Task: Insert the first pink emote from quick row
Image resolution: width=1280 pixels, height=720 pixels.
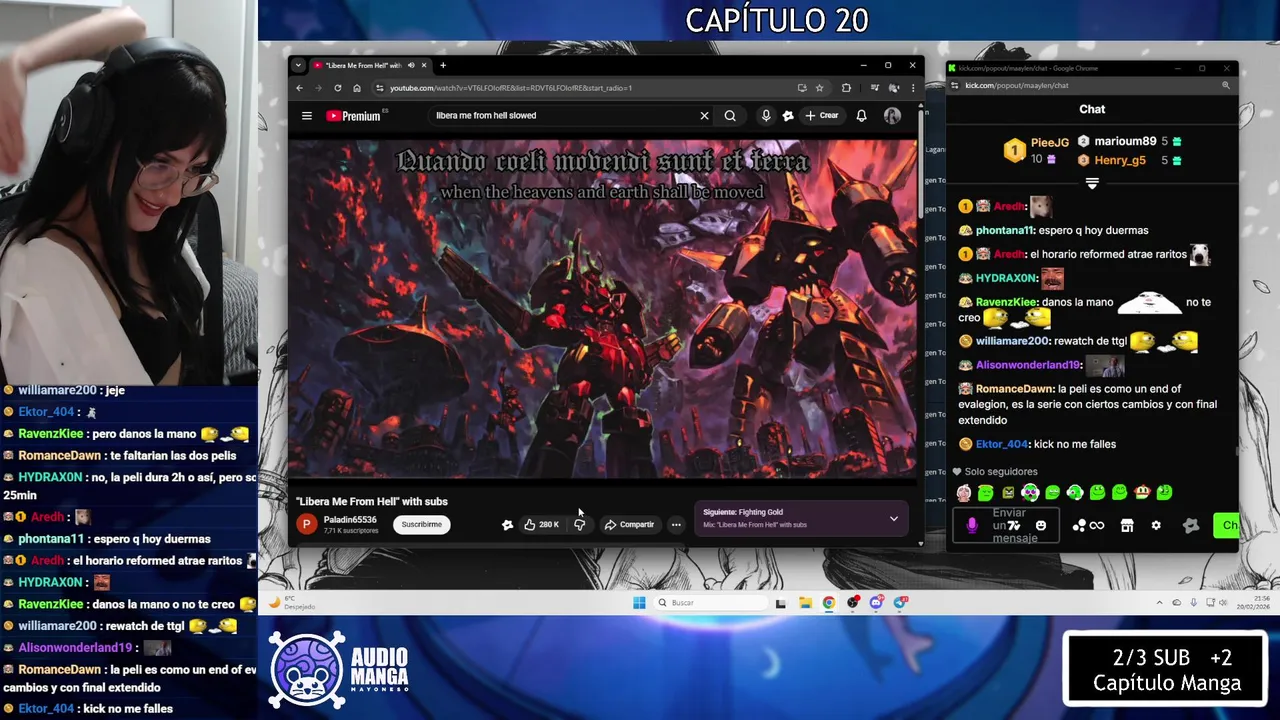Action: (964, 493)
